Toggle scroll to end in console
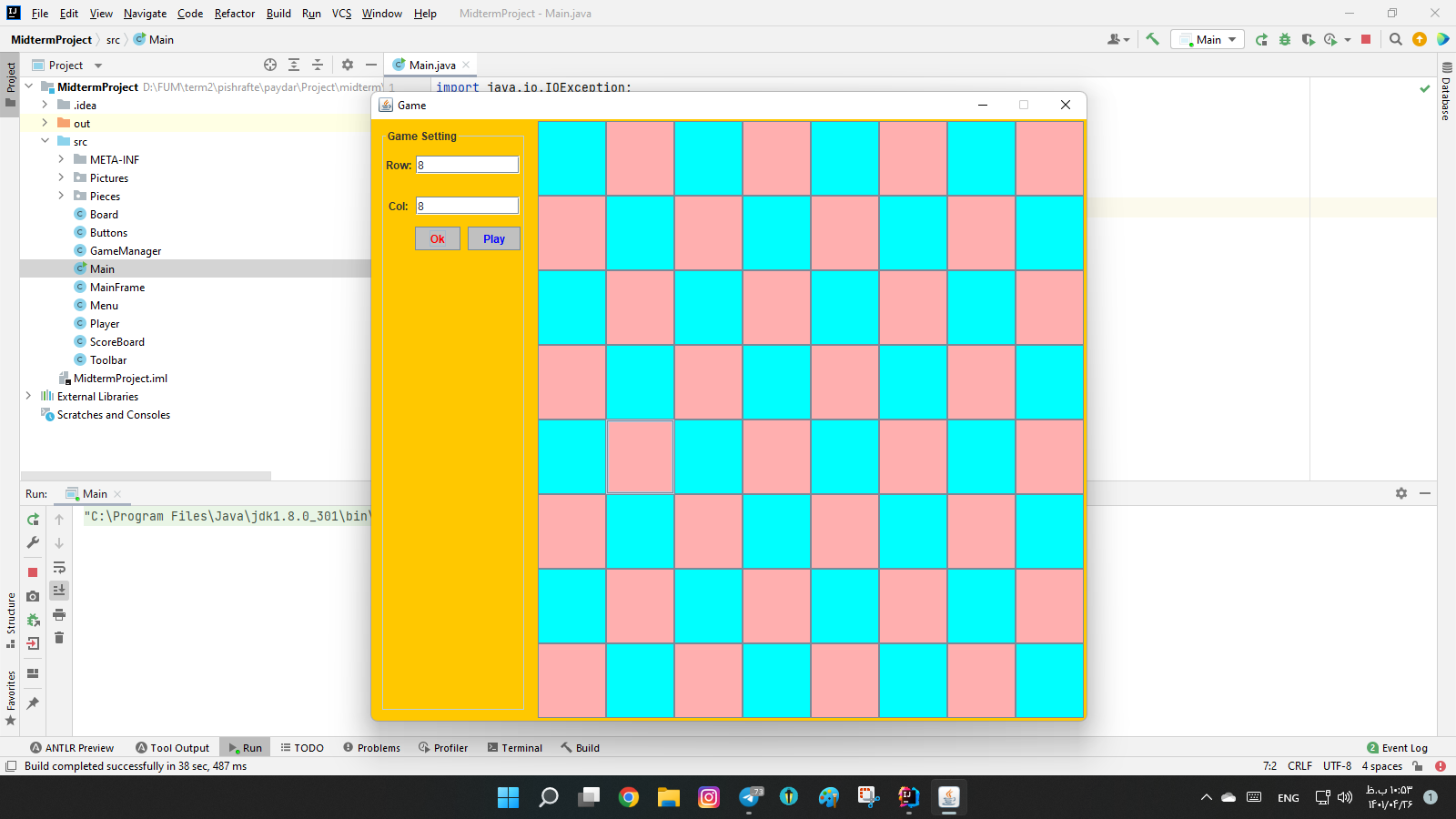The image size is (1456, 819). 59,590
